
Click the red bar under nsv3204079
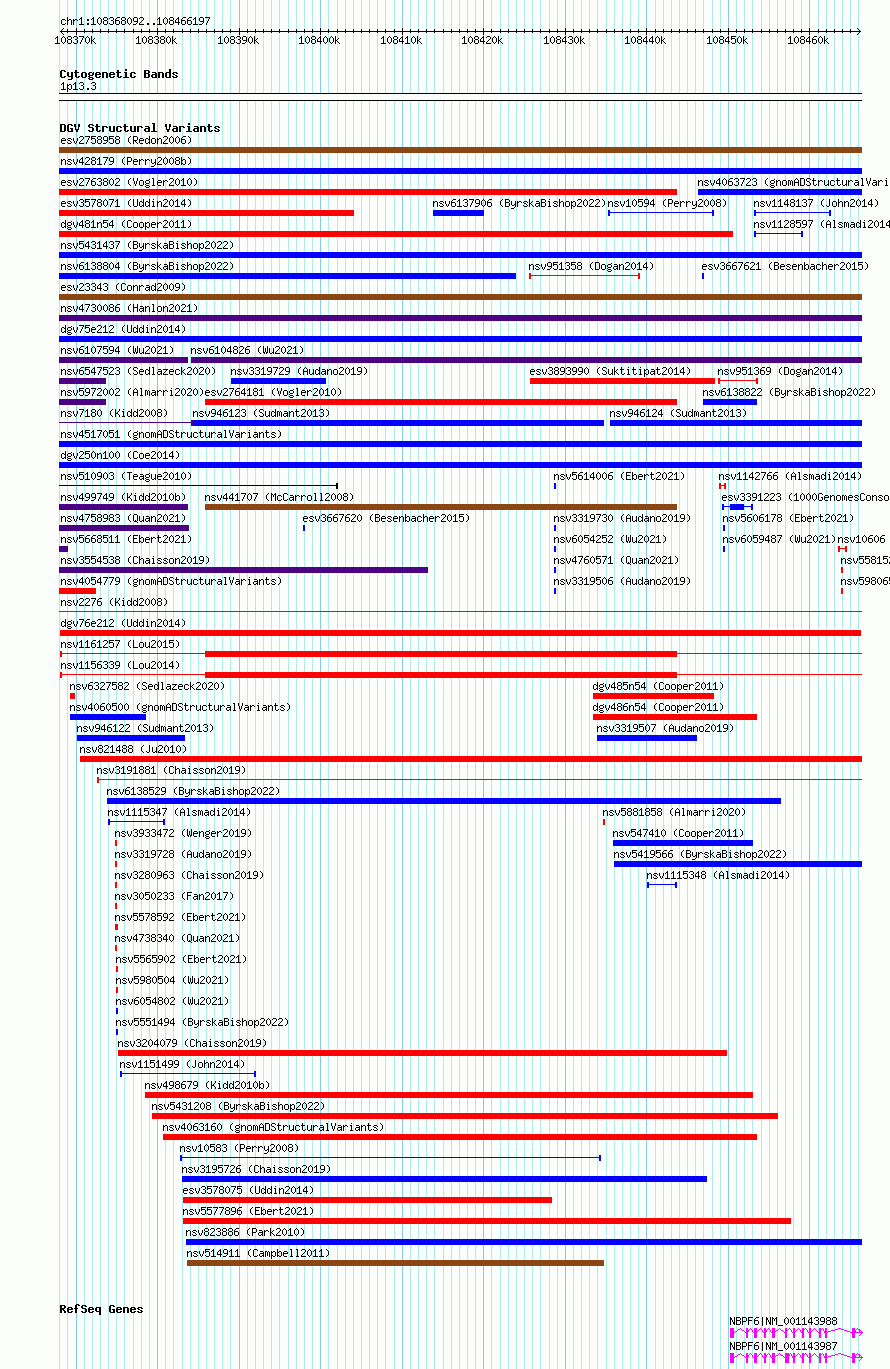click(x=422, y=1053)
